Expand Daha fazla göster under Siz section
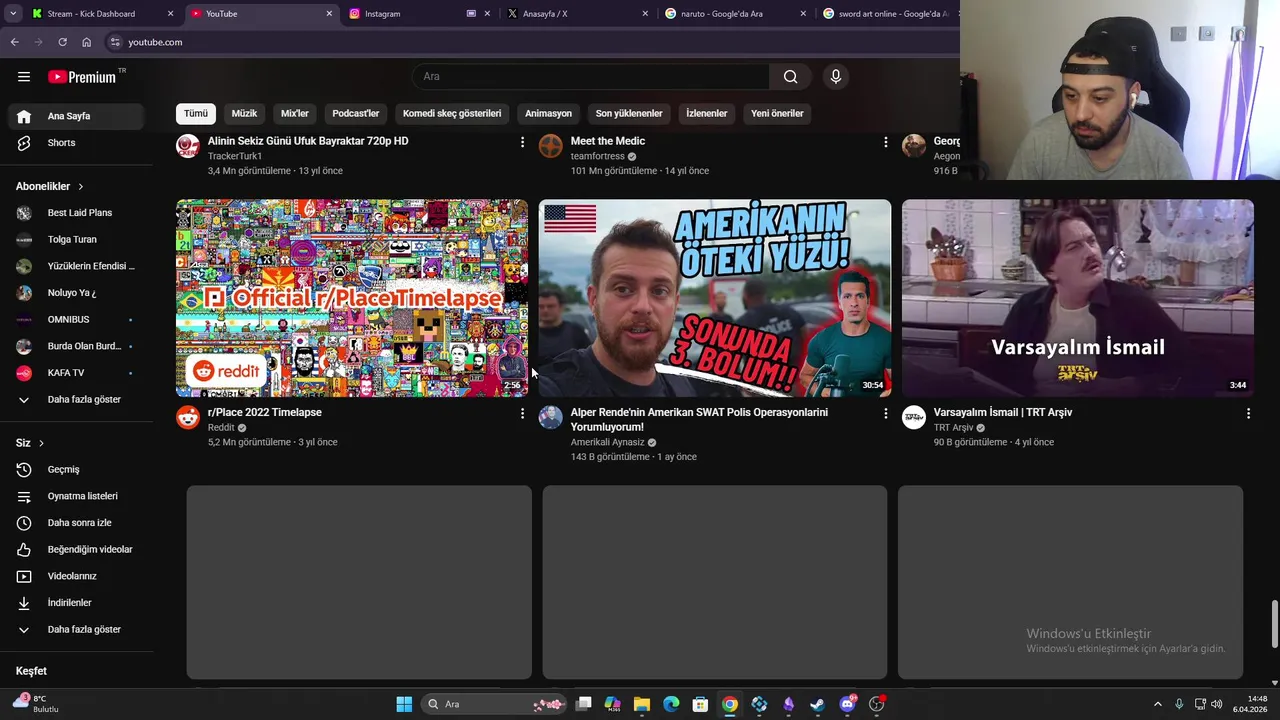 (x=77, y=629)
